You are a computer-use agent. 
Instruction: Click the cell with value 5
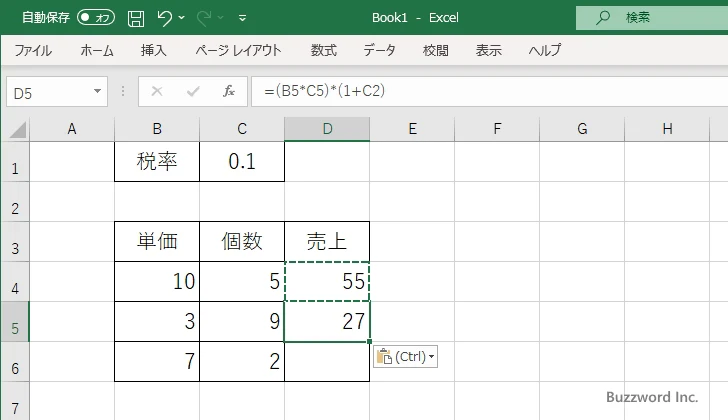click(x=242, y=282)
